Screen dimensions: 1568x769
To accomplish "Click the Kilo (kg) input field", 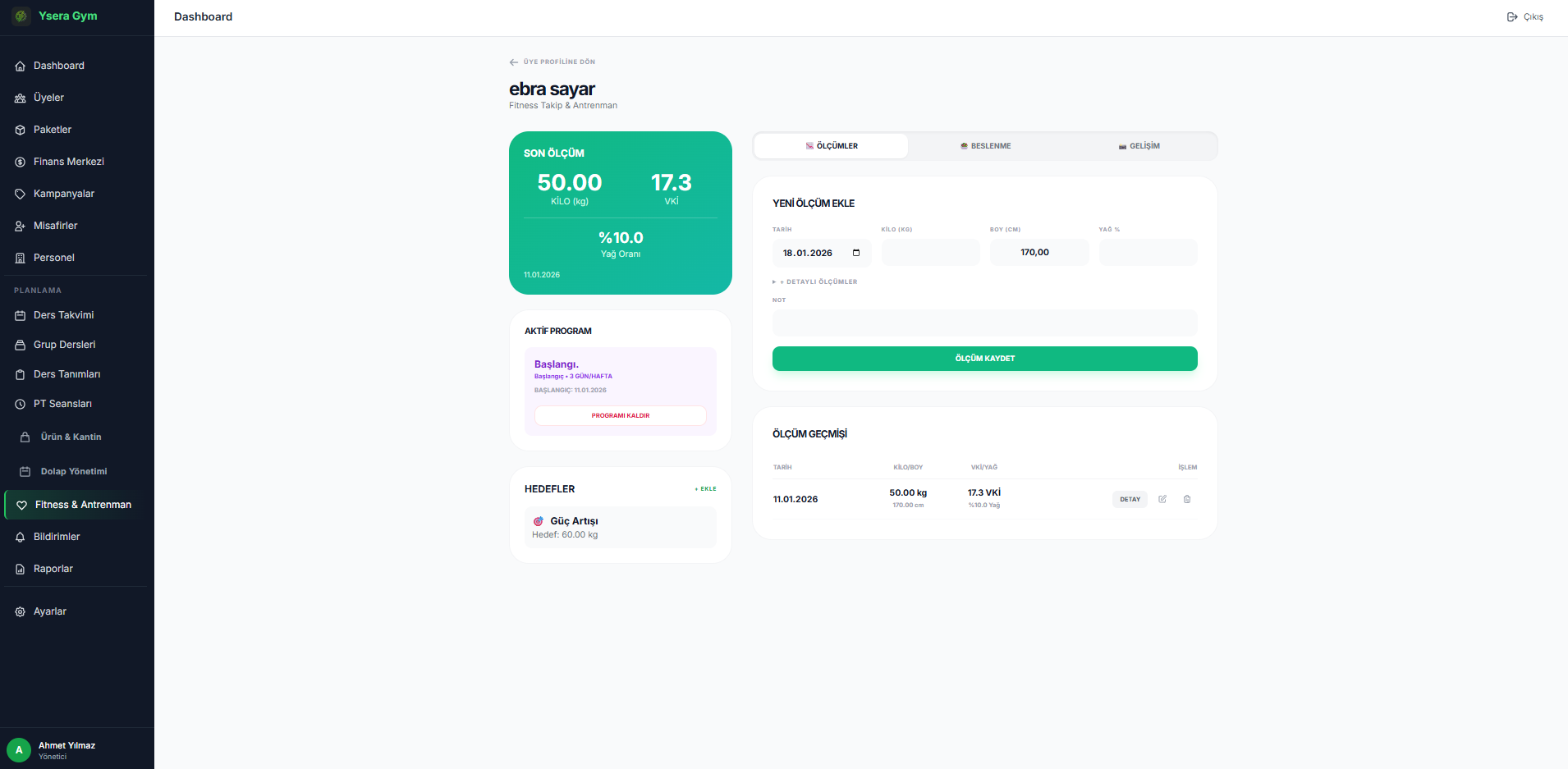I will (930, 253).
